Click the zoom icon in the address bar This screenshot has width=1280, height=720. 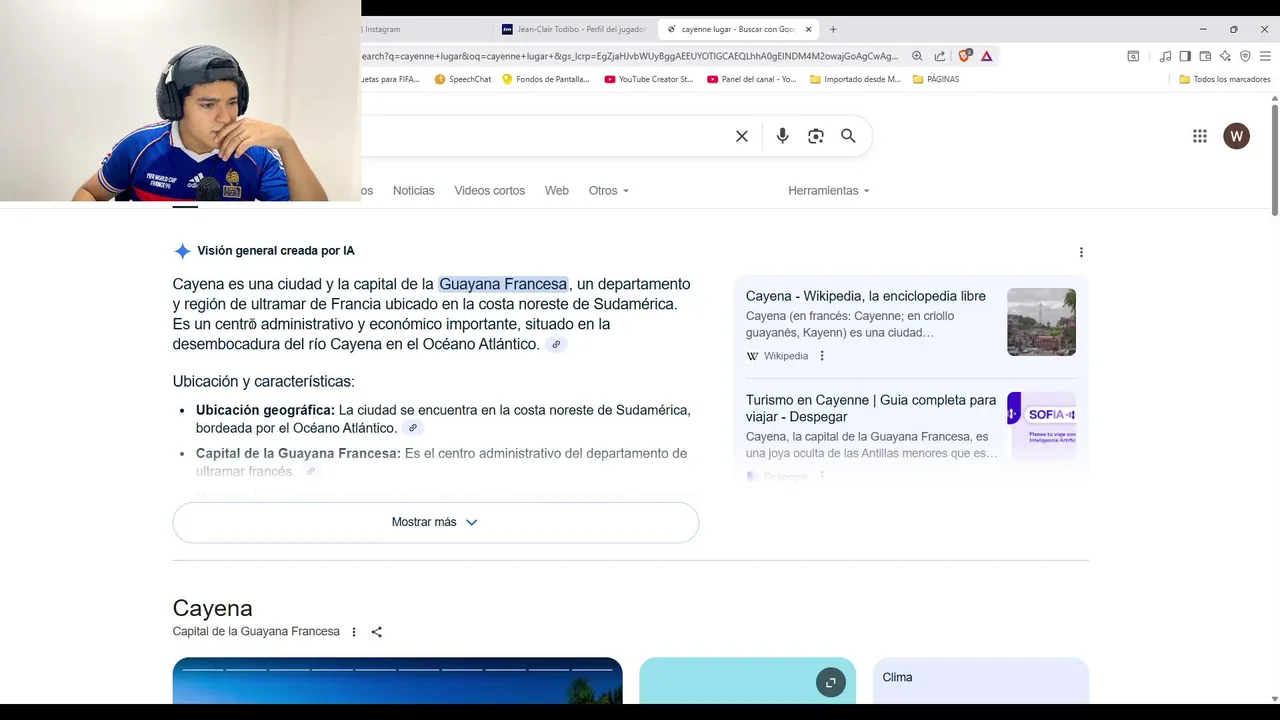[917, 56]
